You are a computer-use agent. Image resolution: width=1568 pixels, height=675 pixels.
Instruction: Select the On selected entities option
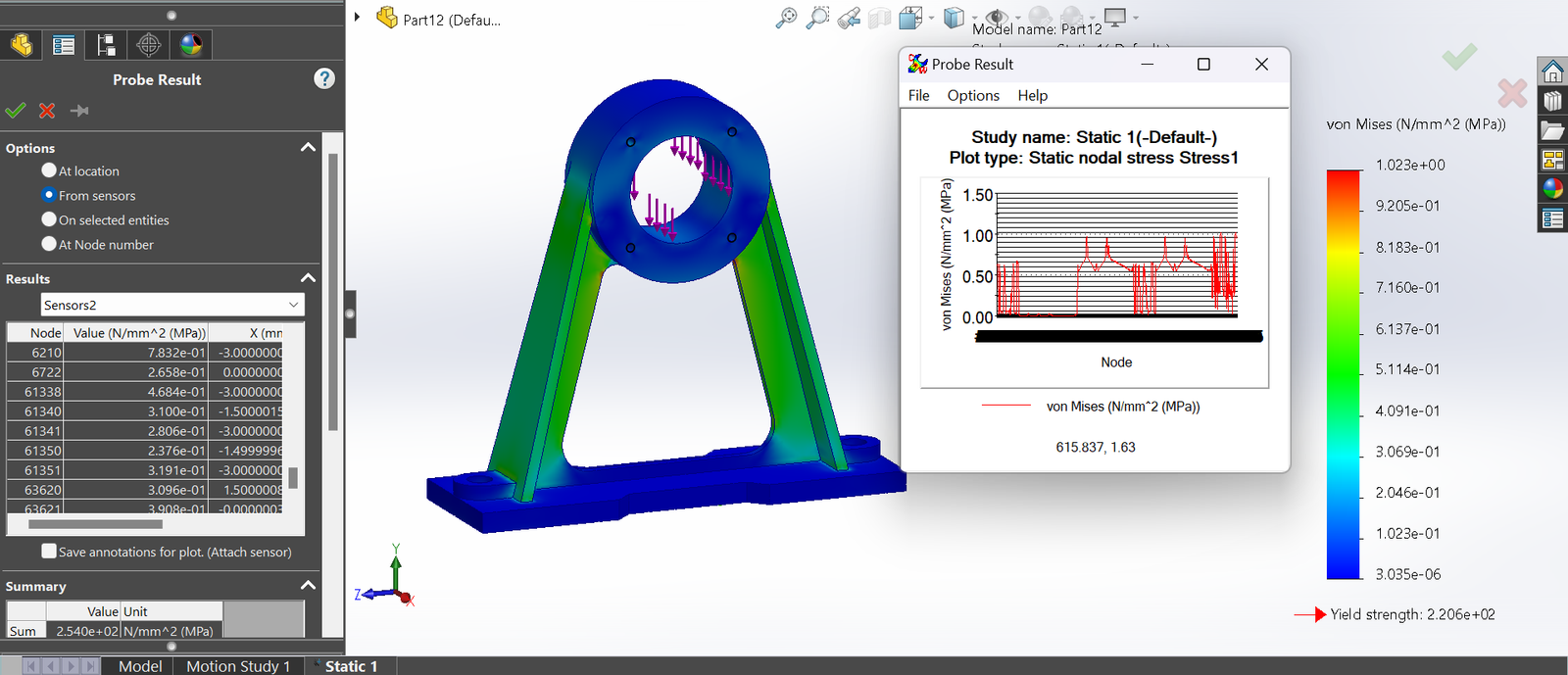[x=49, y=219]
